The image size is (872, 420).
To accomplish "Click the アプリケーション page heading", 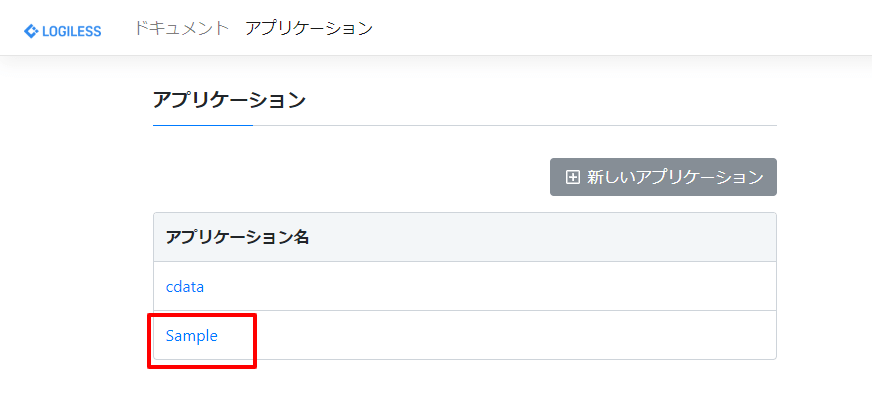I will tap(229, 99).
